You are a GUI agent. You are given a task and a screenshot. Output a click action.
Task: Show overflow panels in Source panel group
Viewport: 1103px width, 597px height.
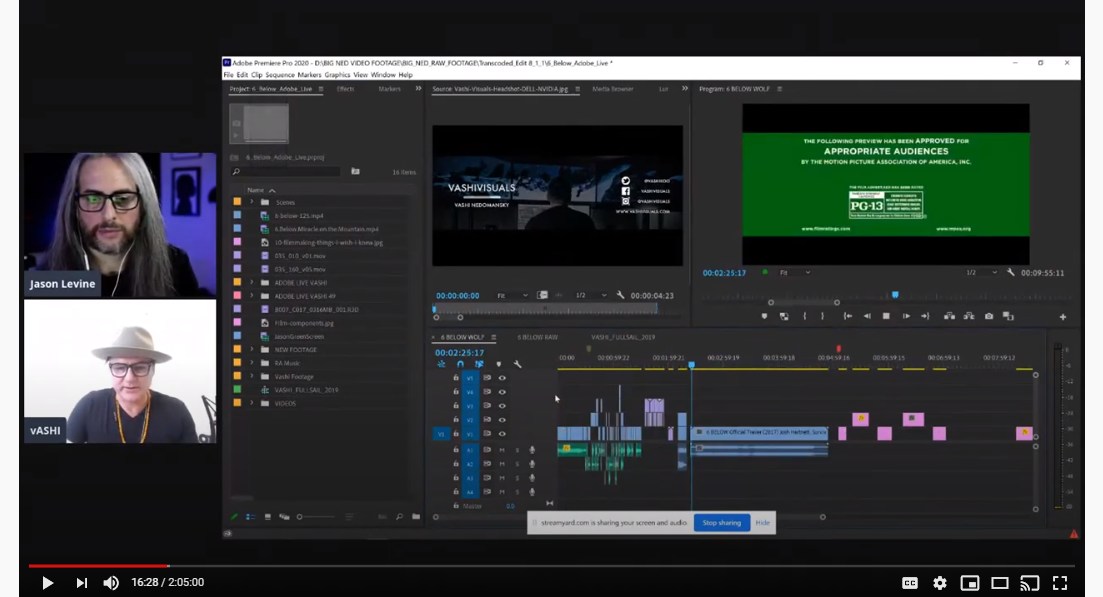[x=684, y=89]
